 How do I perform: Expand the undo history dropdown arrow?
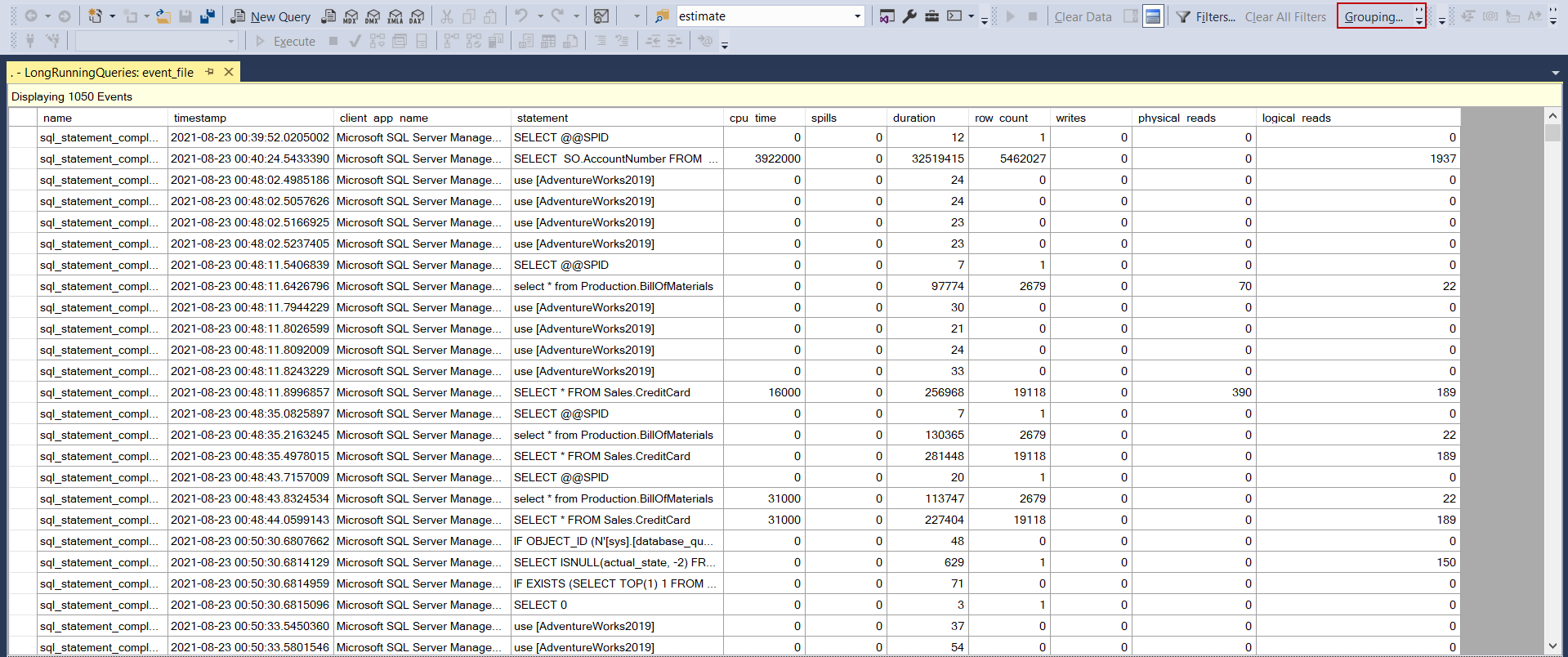pos(540,16)
